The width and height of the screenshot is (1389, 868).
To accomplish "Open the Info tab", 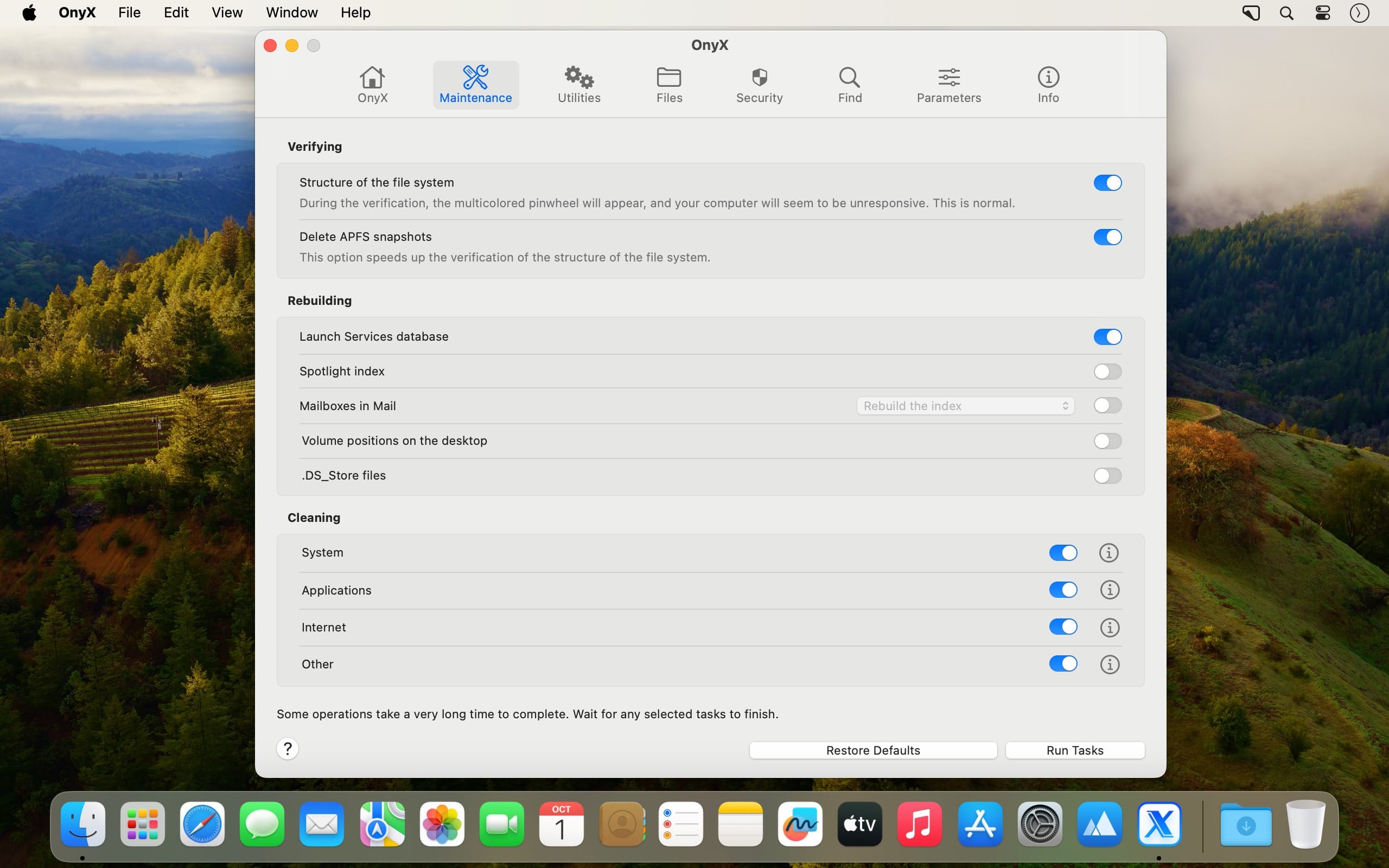I will tap(1048, 85).
